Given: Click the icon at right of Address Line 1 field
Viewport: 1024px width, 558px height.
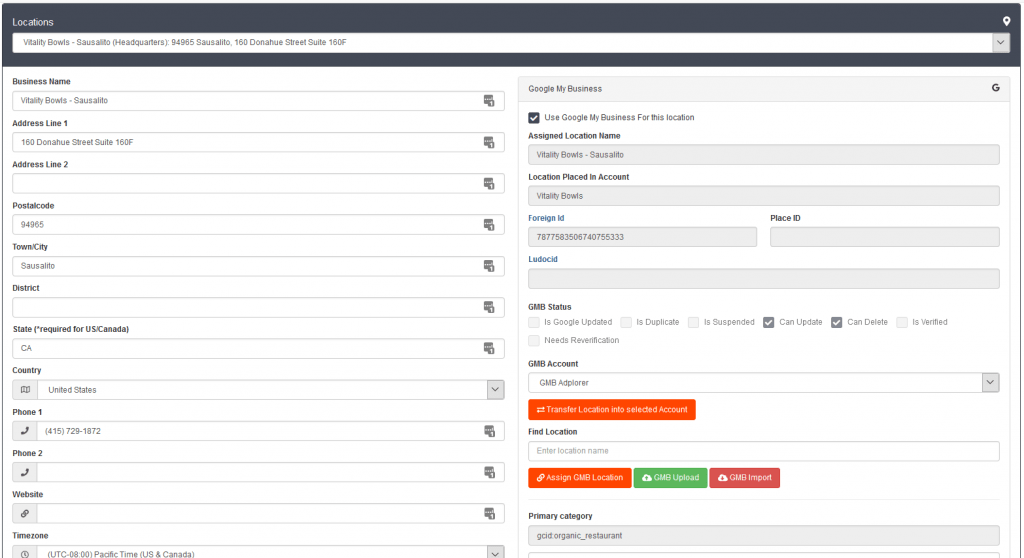Looking at the screenshot, I should coord(489,142).
